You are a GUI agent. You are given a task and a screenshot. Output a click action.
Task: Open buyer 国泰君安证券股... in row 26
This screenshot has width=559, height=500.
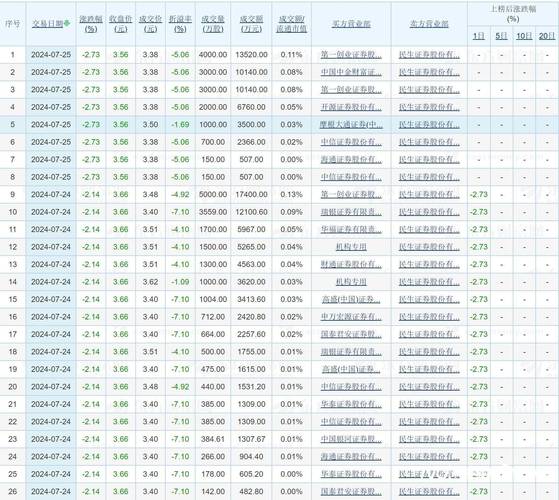[x=351, y=491]
